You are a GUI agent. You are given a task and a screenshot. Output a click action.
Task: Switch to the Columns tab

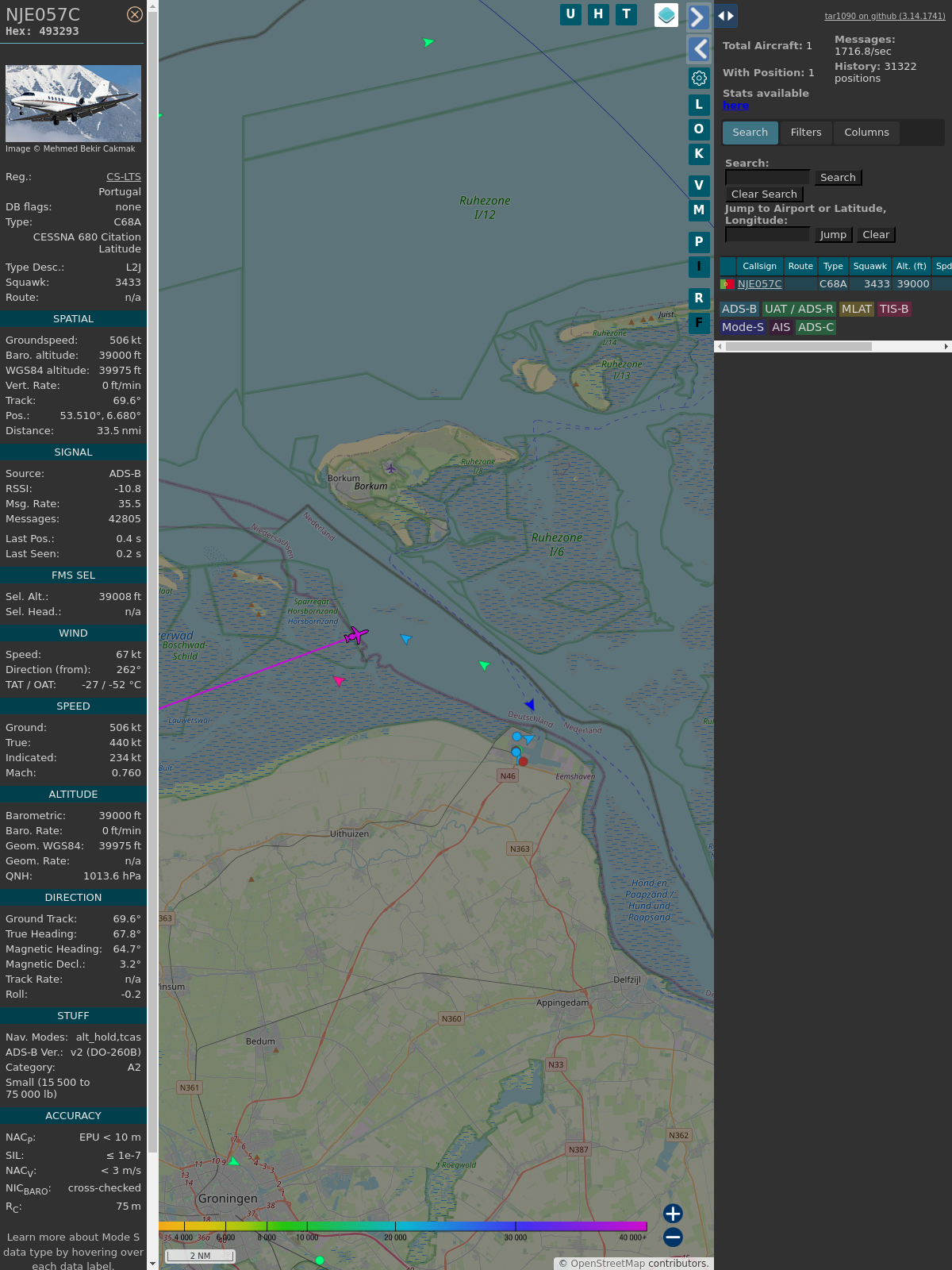click(866, 133)
